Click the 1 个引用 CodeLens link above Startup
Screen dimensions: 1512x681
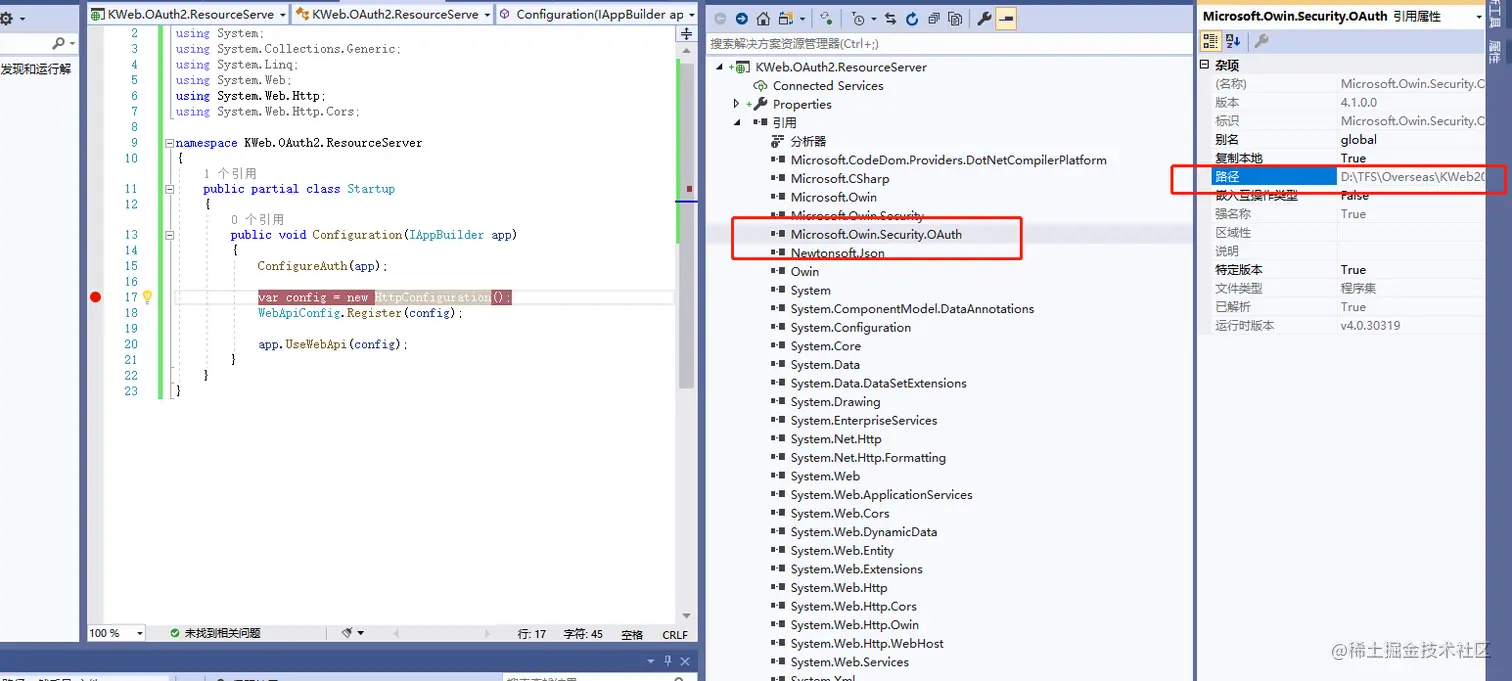[230, 174]
